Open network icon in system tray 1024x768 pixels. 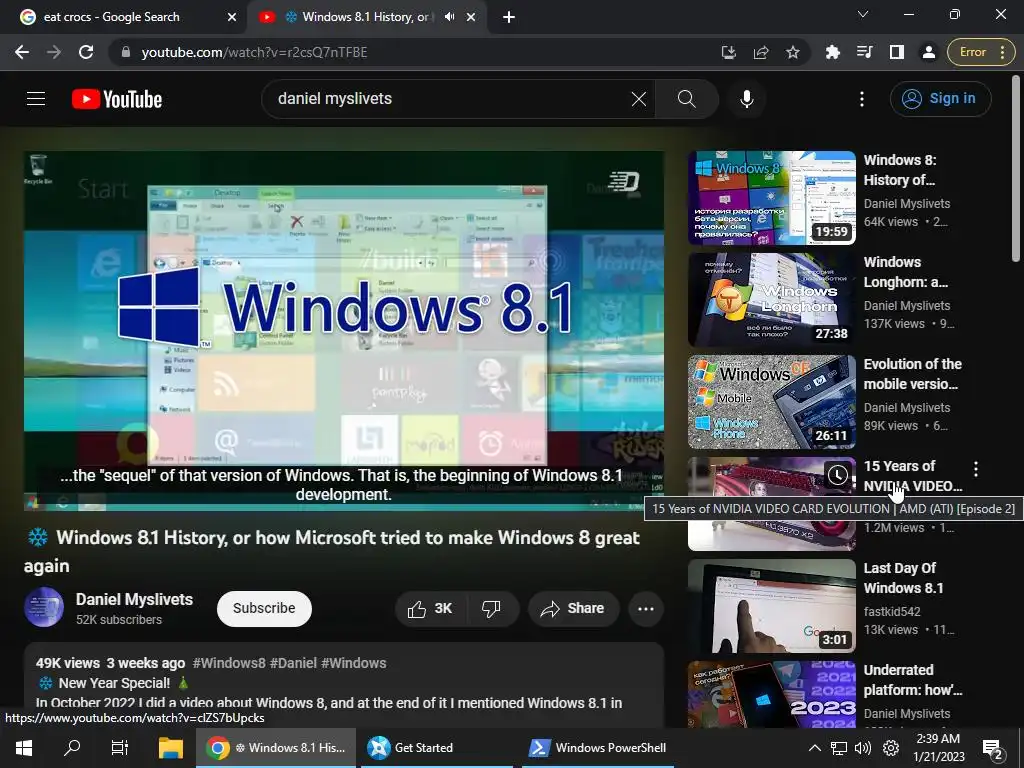pyautogui.click(x=839, y=748)
